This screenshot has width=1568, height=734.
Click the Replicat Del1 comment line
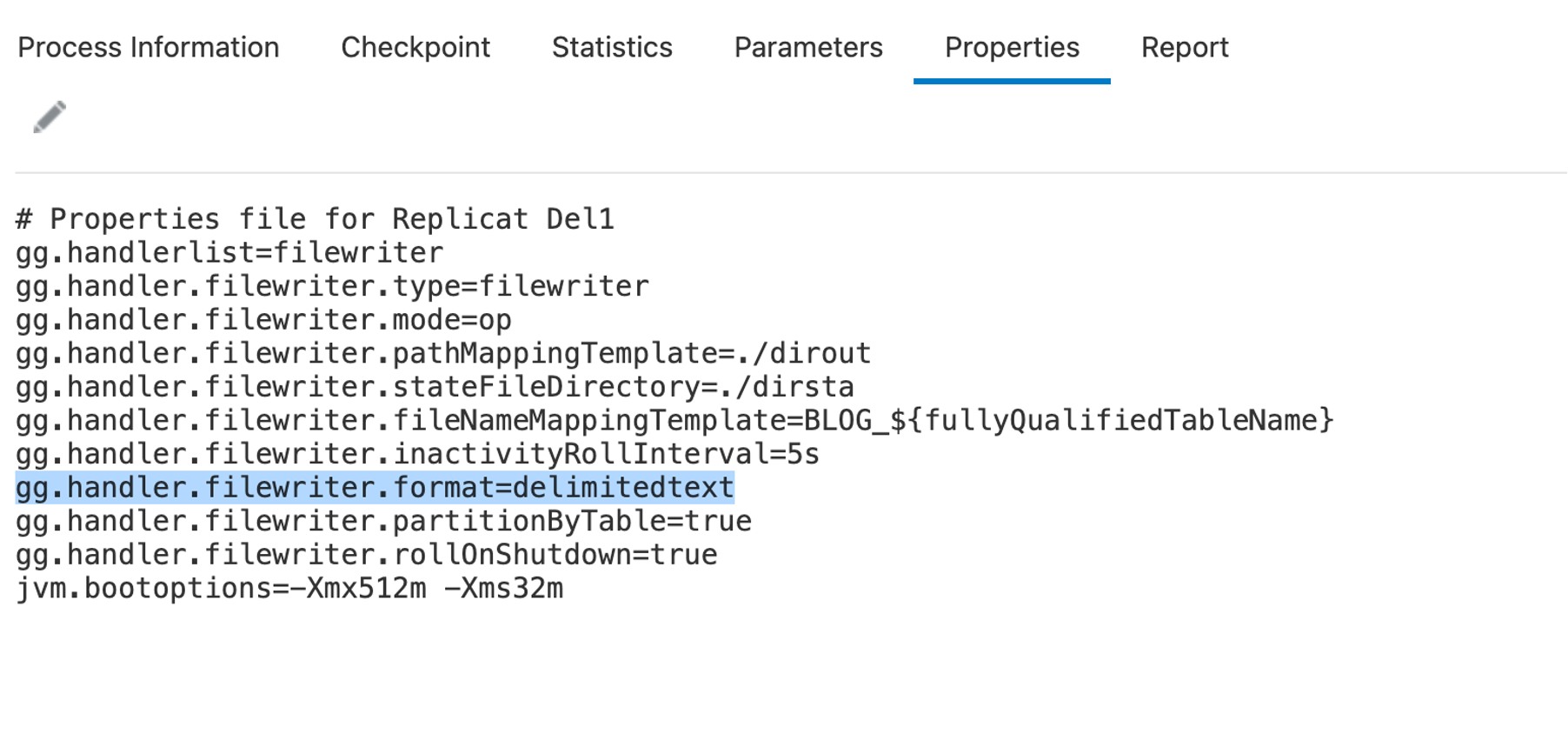[315, 219]
